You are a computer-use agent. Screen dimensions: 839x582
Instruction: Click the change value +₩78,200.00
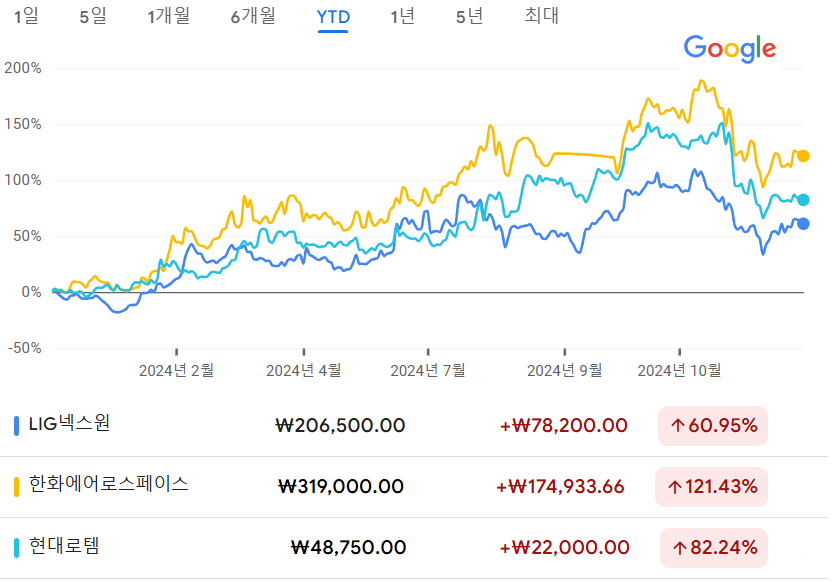pyautogui.click(x=563, y=426)
